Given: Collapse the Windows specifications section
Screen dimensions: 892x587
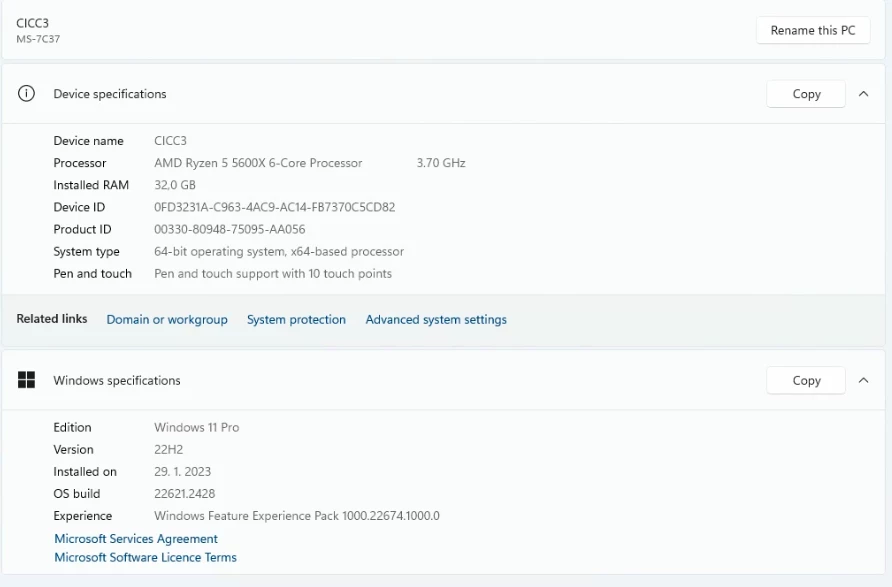Looking at the screenshot, I should (x=864, y=381).
